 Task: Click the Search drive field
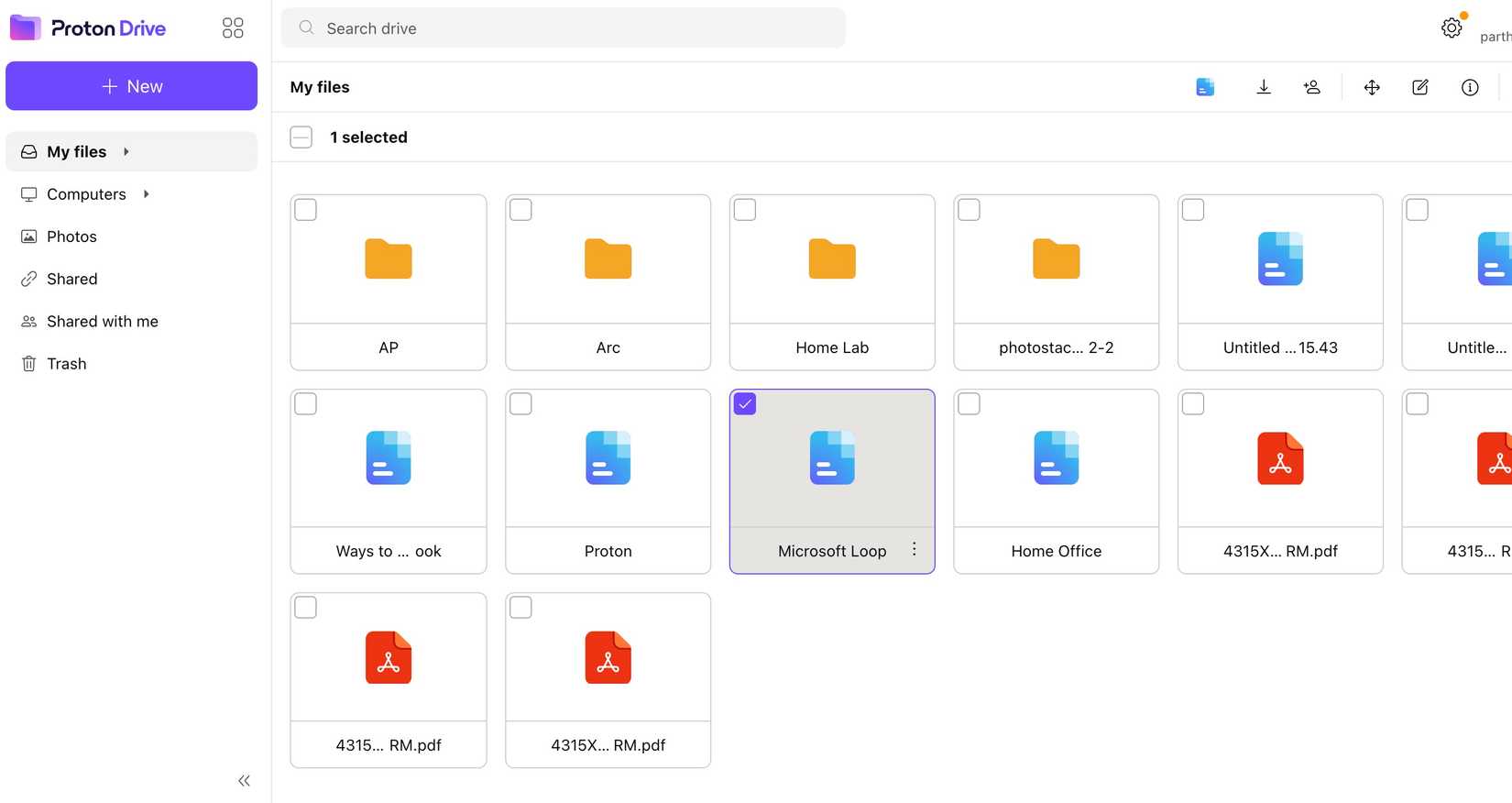(563, 28)
